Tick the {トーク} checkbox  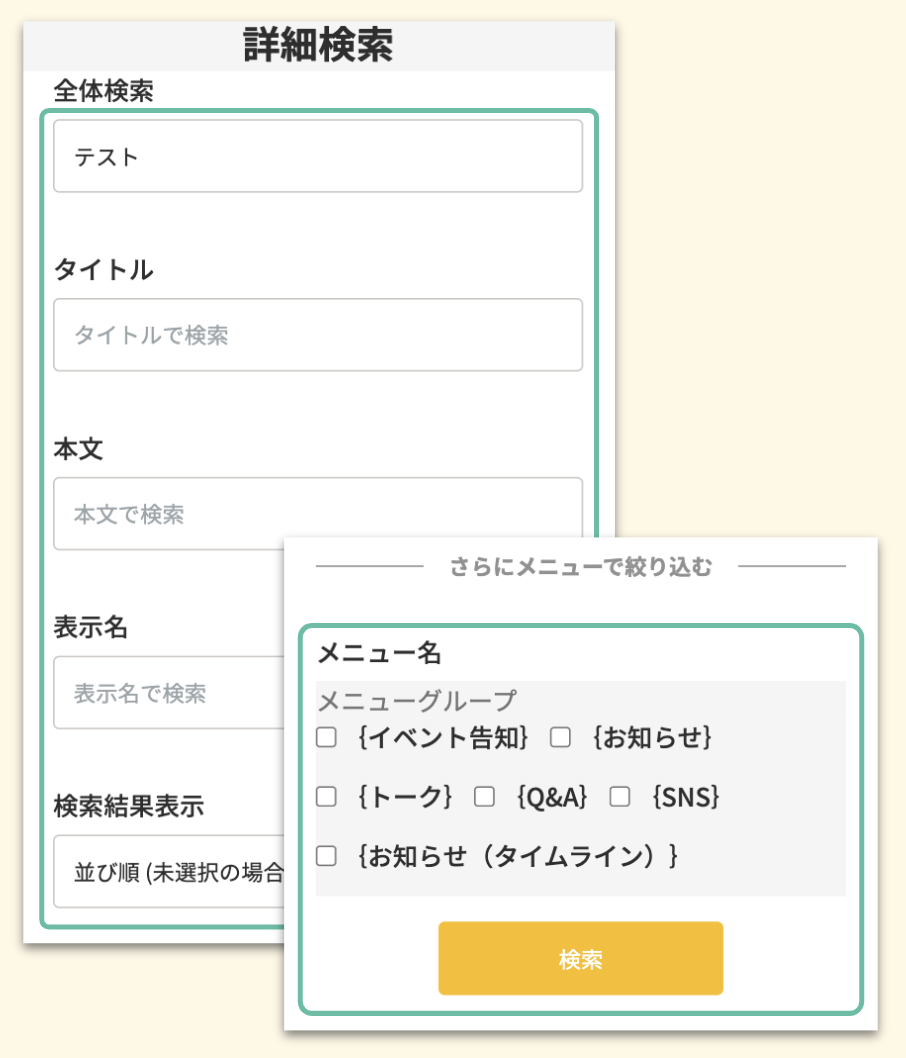(327, 797)
